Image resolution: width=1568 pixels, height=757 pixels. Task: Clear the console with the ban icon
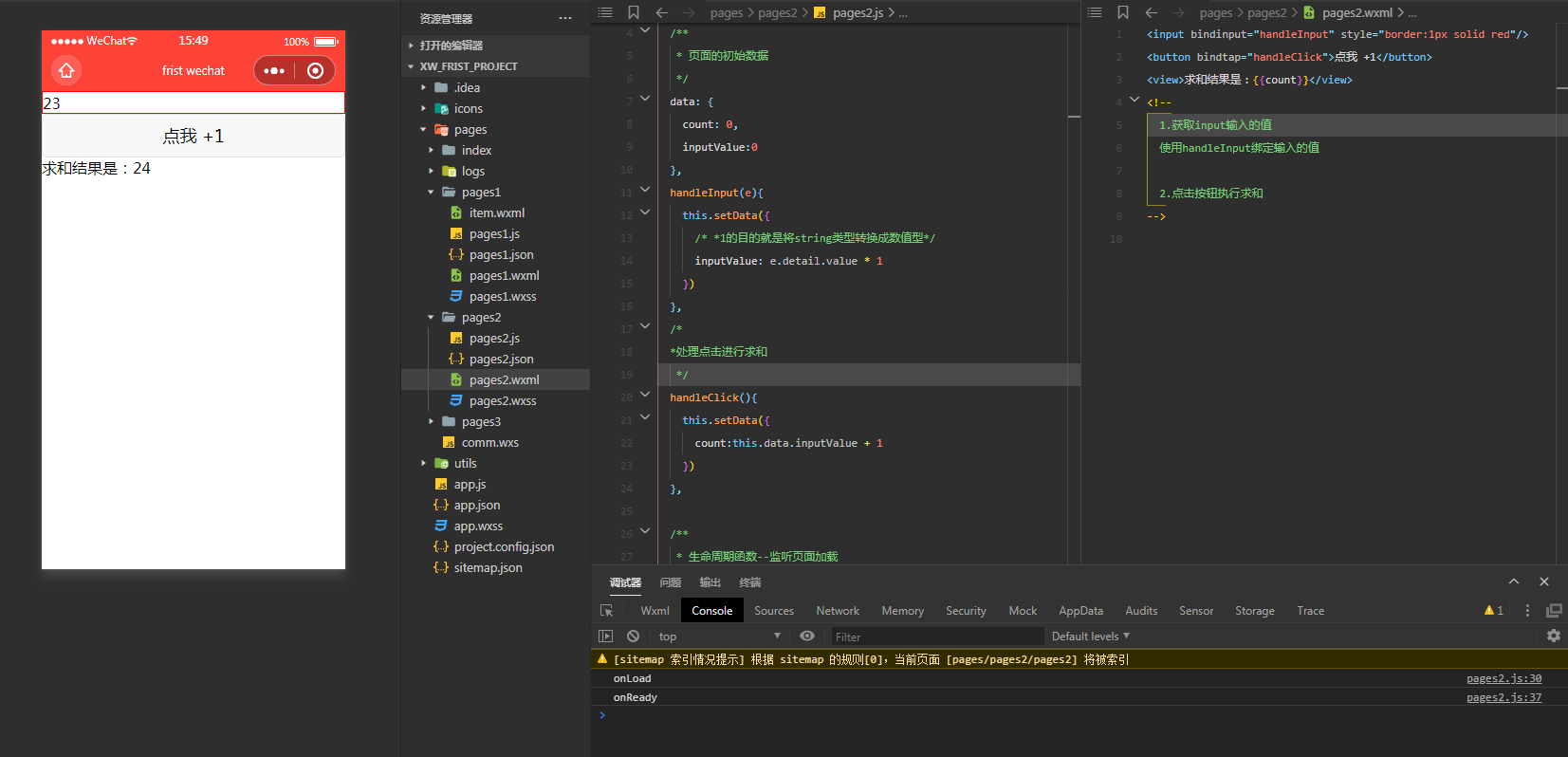coord(633,637)
